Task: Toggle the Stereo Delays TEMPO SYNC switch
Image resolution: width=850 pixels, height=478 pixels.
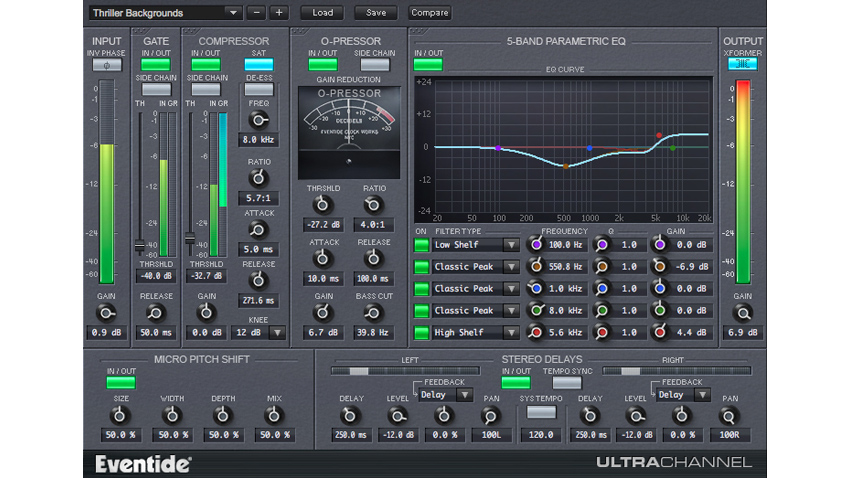Action: pos(567,383)
